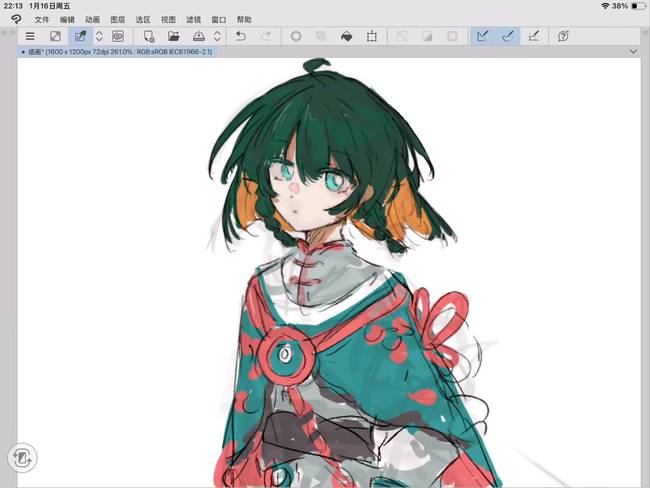
Task: Open the hamburger menu in the command bar
Action: (30, 36)
